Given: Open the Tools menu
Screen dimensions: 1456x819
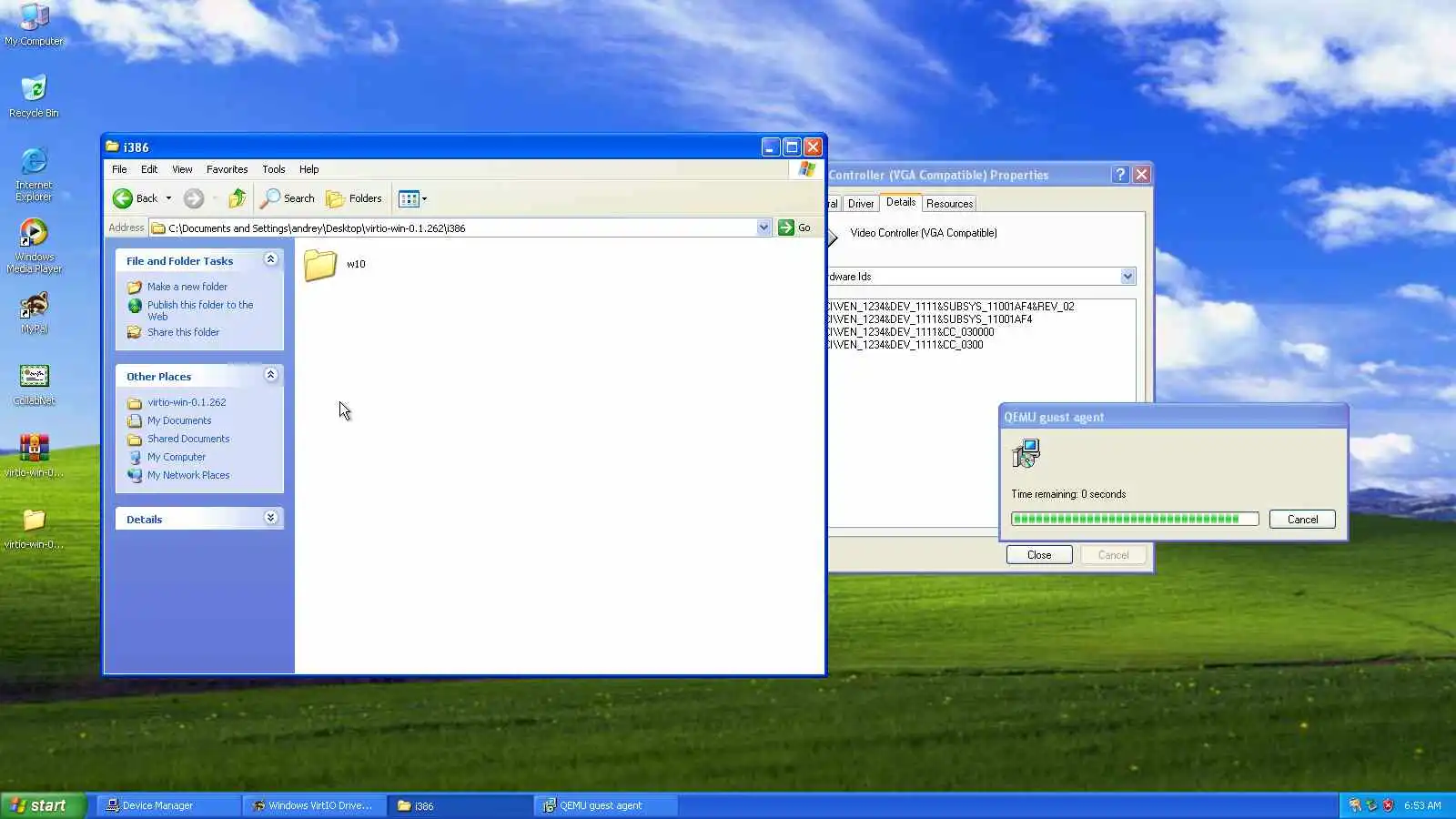Looking at the screenshot, I should 273,169.
